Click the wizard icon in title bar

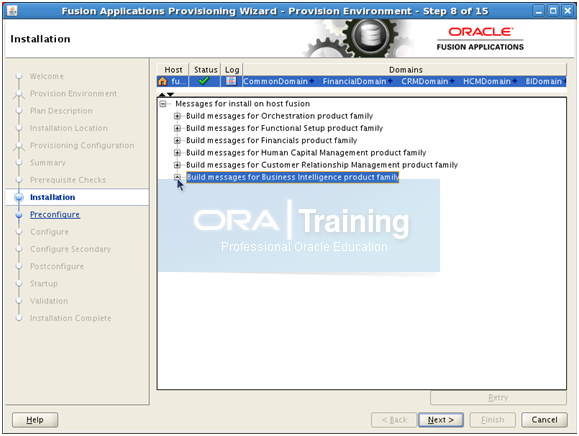coord(12,11)
